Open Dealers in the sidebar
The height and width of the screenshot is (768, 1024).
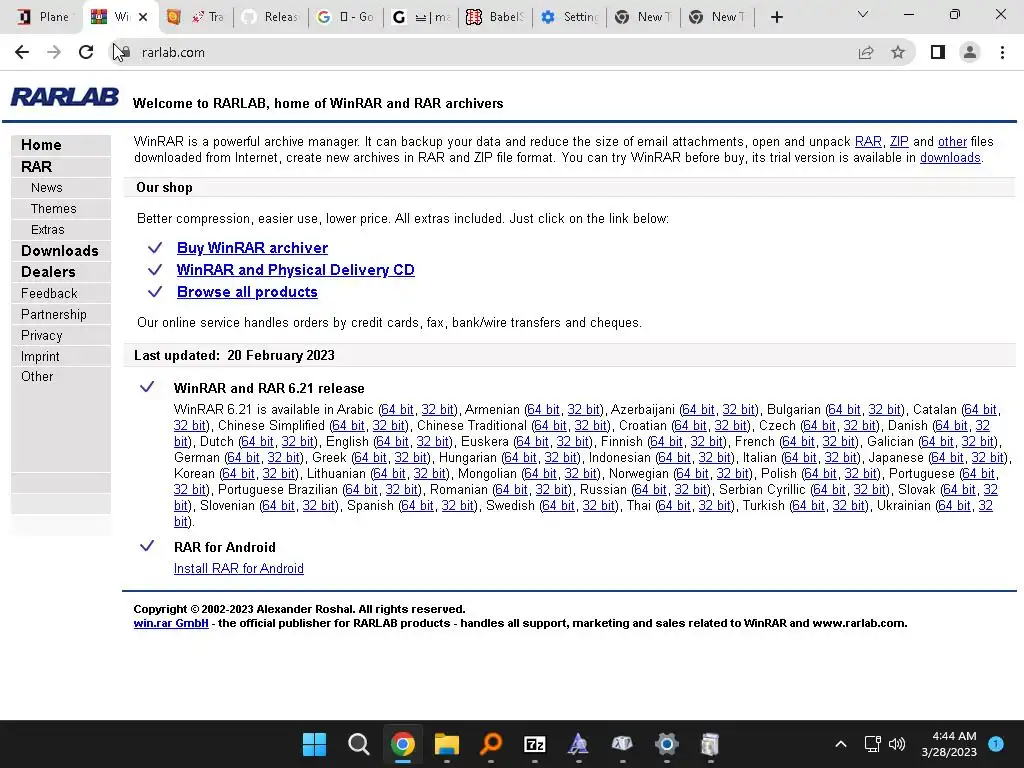[48, 272]
